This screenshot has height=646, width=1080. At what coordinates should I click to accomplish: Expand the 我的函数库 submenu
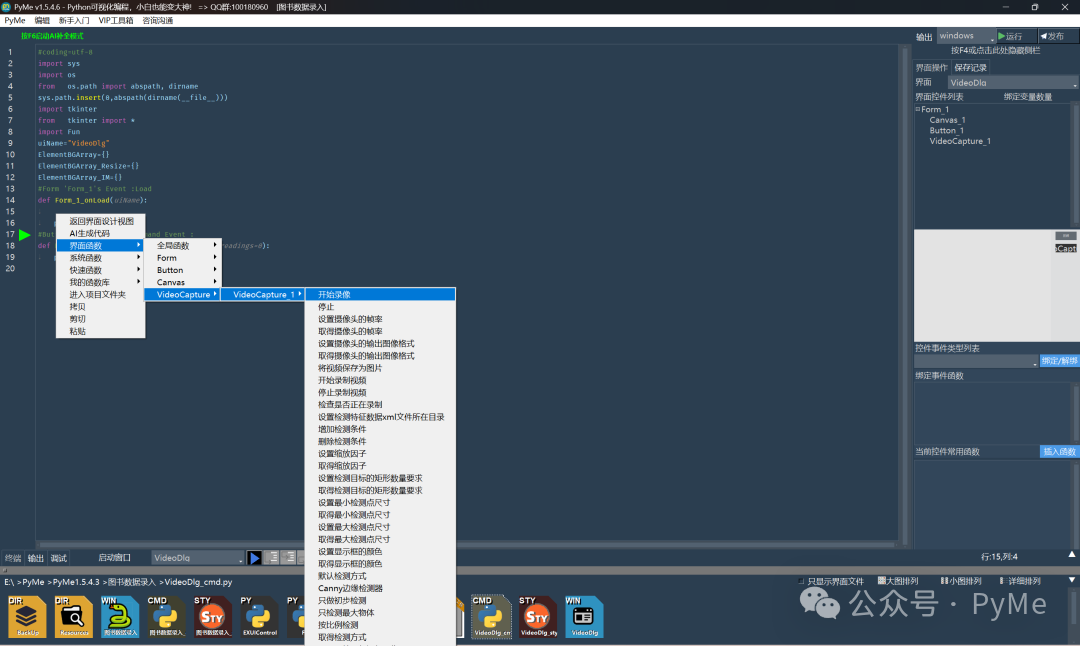click(101, 282)
